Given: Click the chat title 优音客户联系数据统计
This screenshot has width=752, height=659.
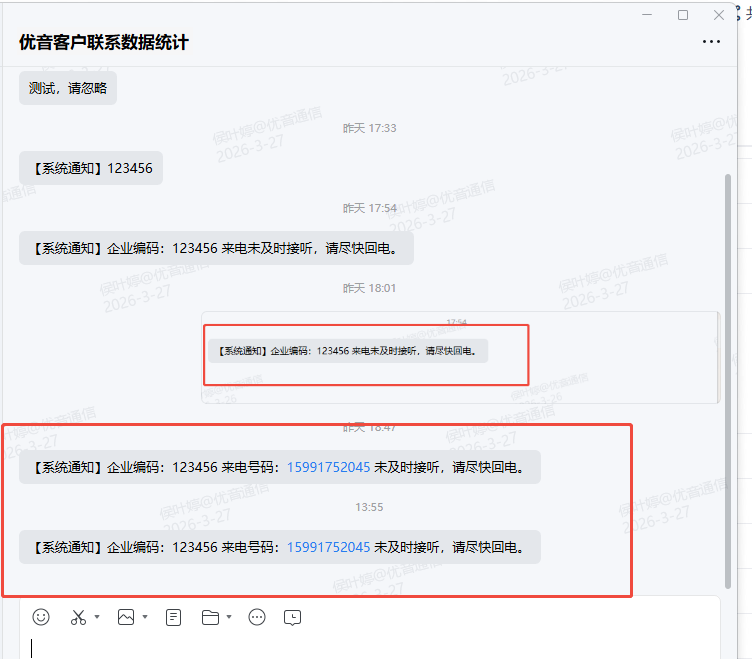Looking at the screenshot, I should (x=104, y=42).
